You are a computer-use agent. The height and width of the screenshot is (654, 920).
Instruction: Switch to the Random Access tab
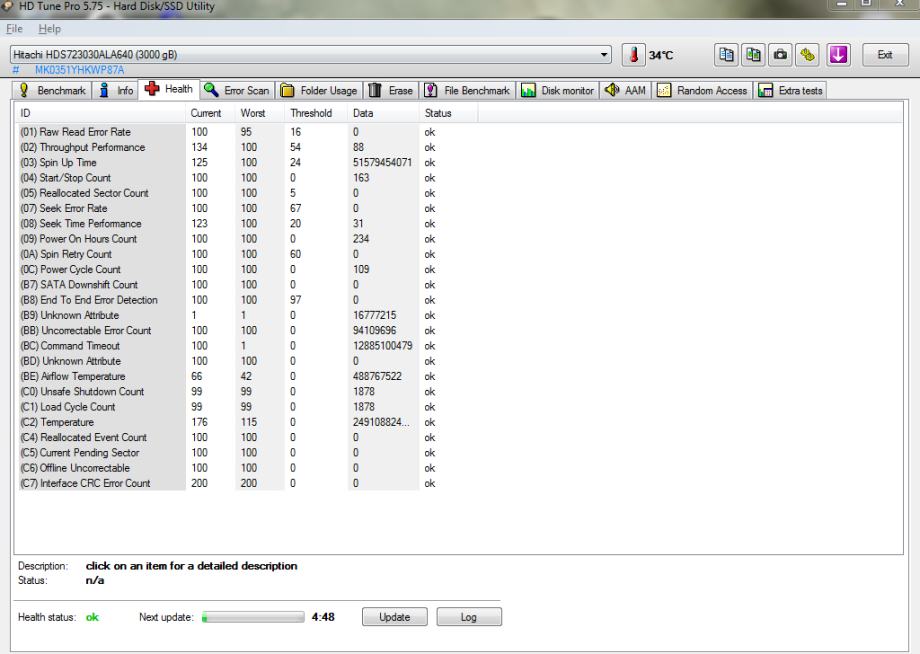click(x=702, y=90)
